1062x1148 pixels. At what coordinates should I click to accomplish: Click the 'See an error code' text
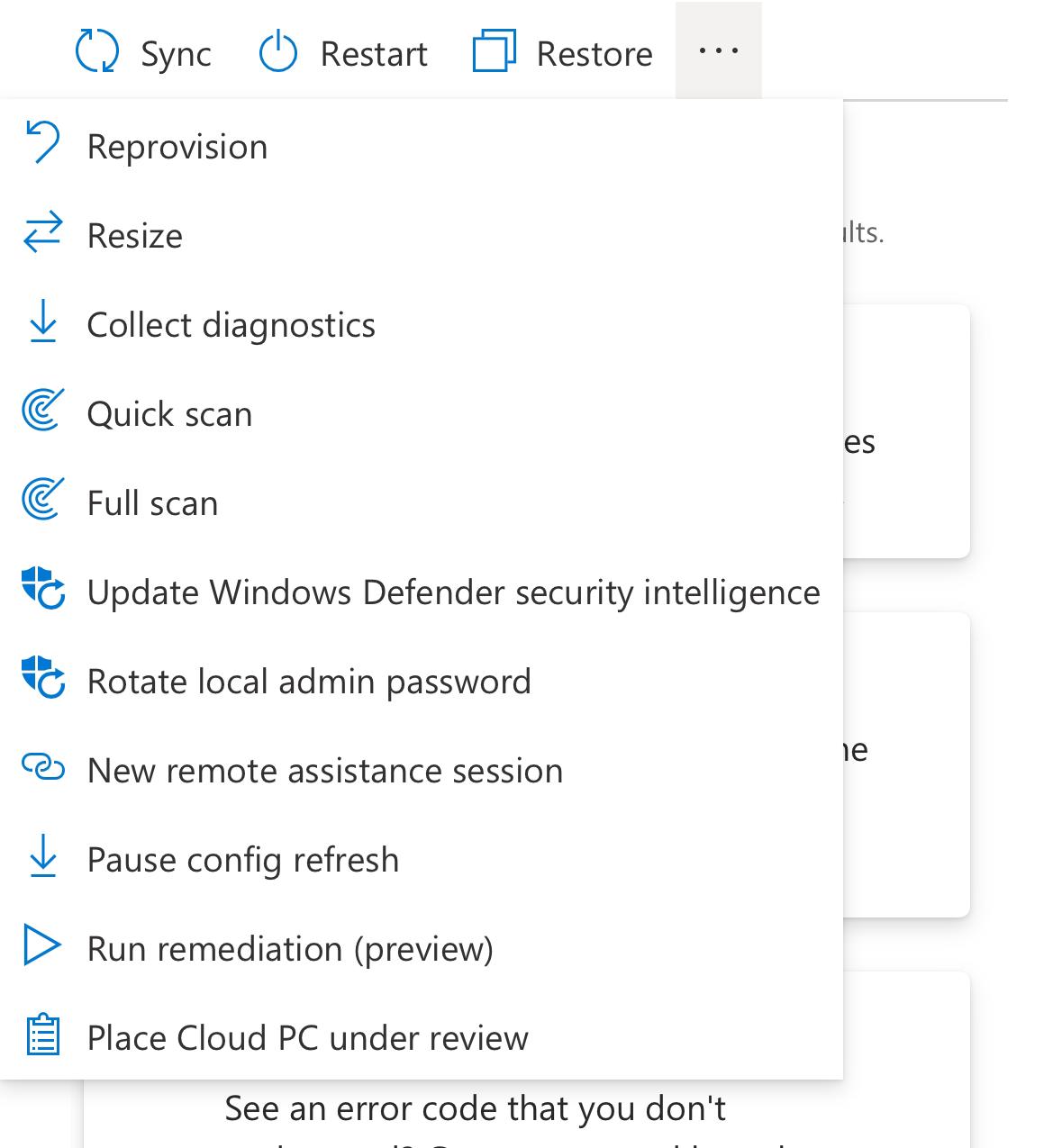tap(476, 1108)
